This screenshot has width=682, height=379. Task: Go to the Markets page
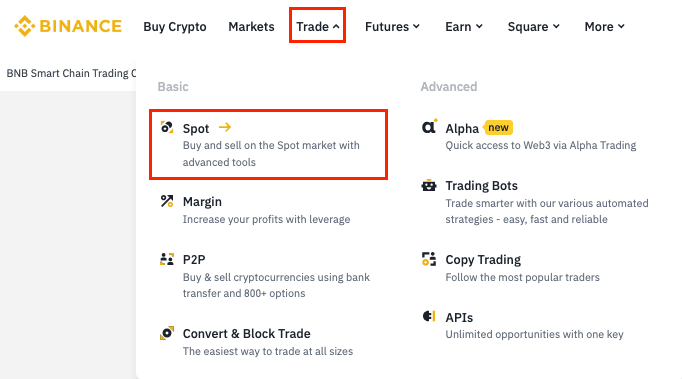251,27
